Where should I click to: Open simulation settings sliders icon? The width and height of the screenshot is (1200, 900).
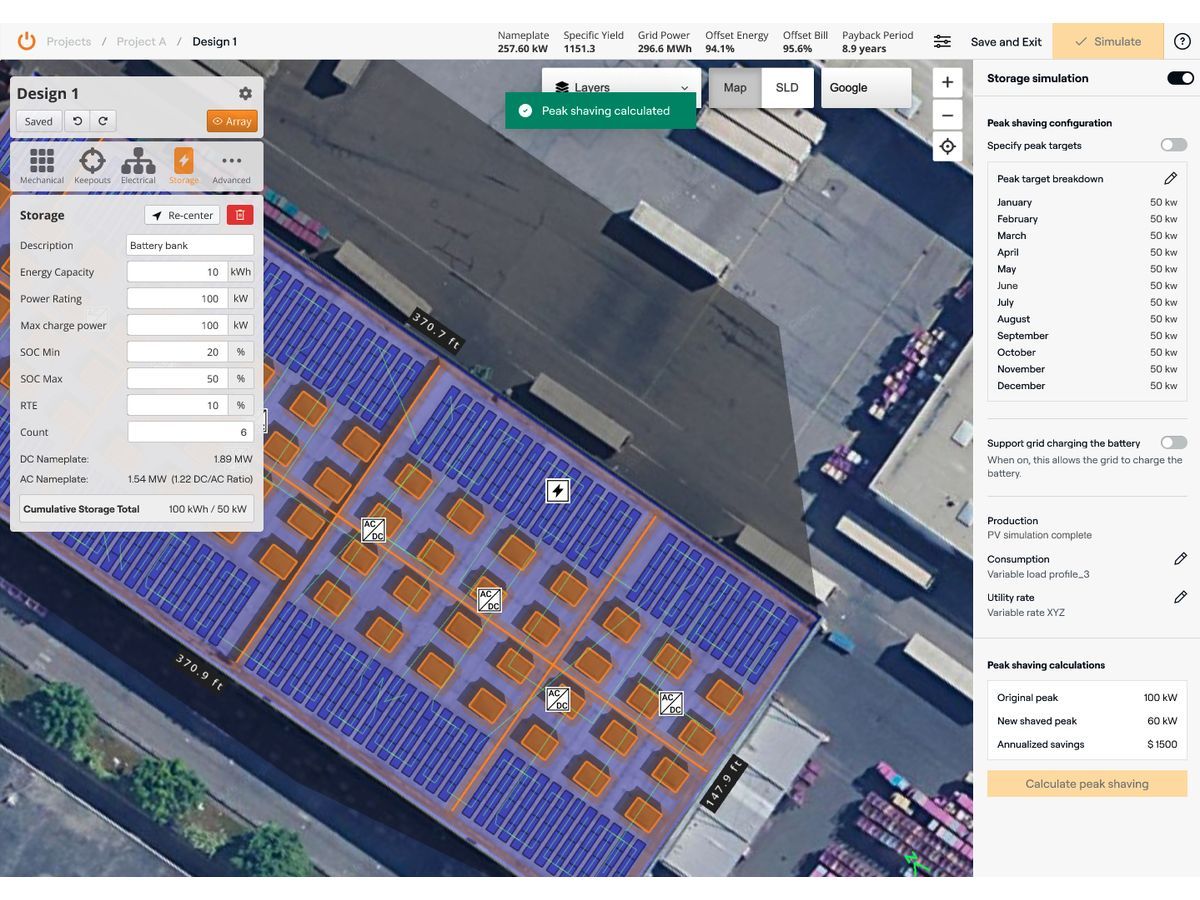pyautogui.click(x=942, y=41)
